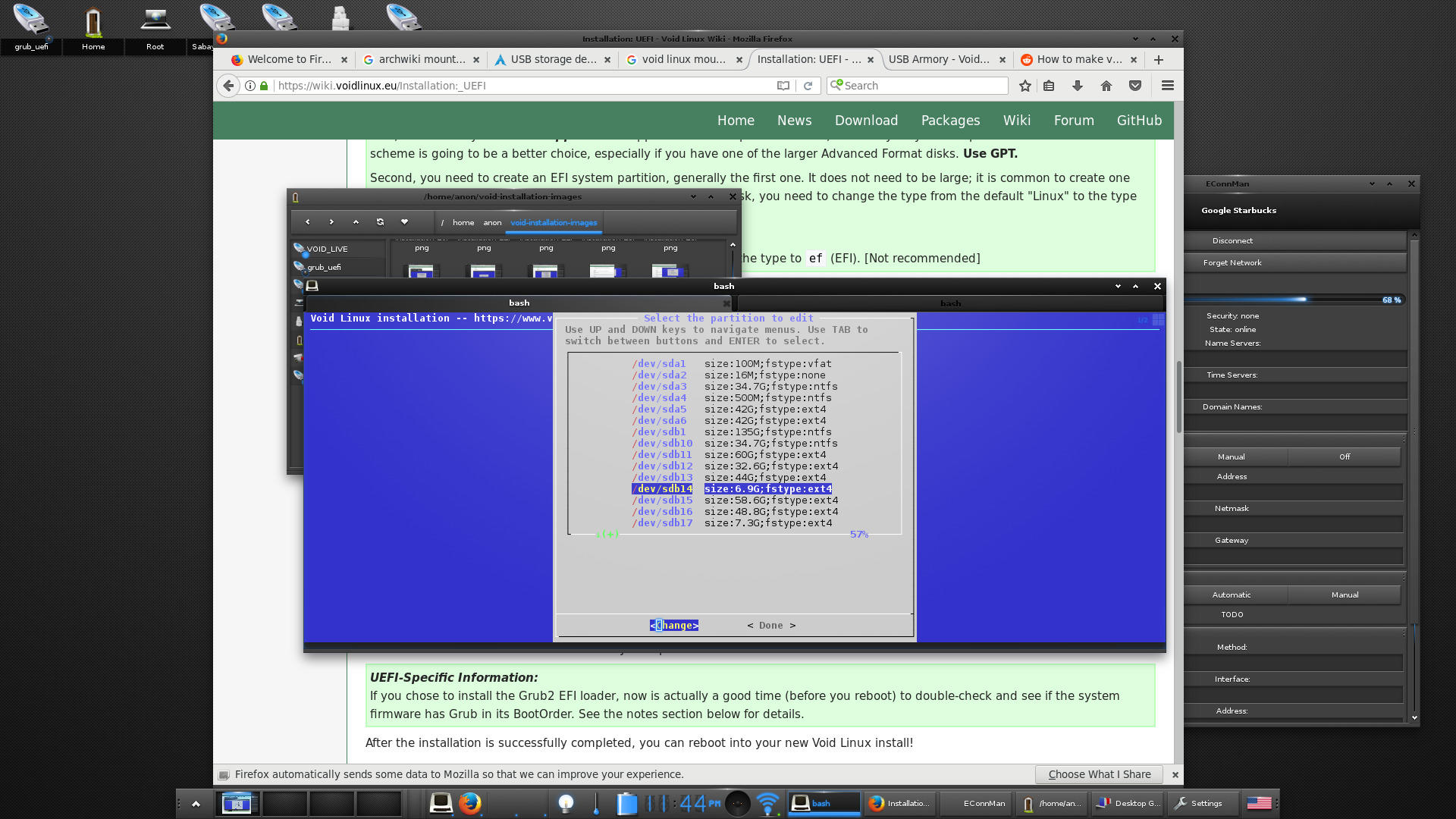The height and width of the screenshot is (819, 1456).
Task: Switch to void linux mount search tab
Action: click(x=684, y=60)
